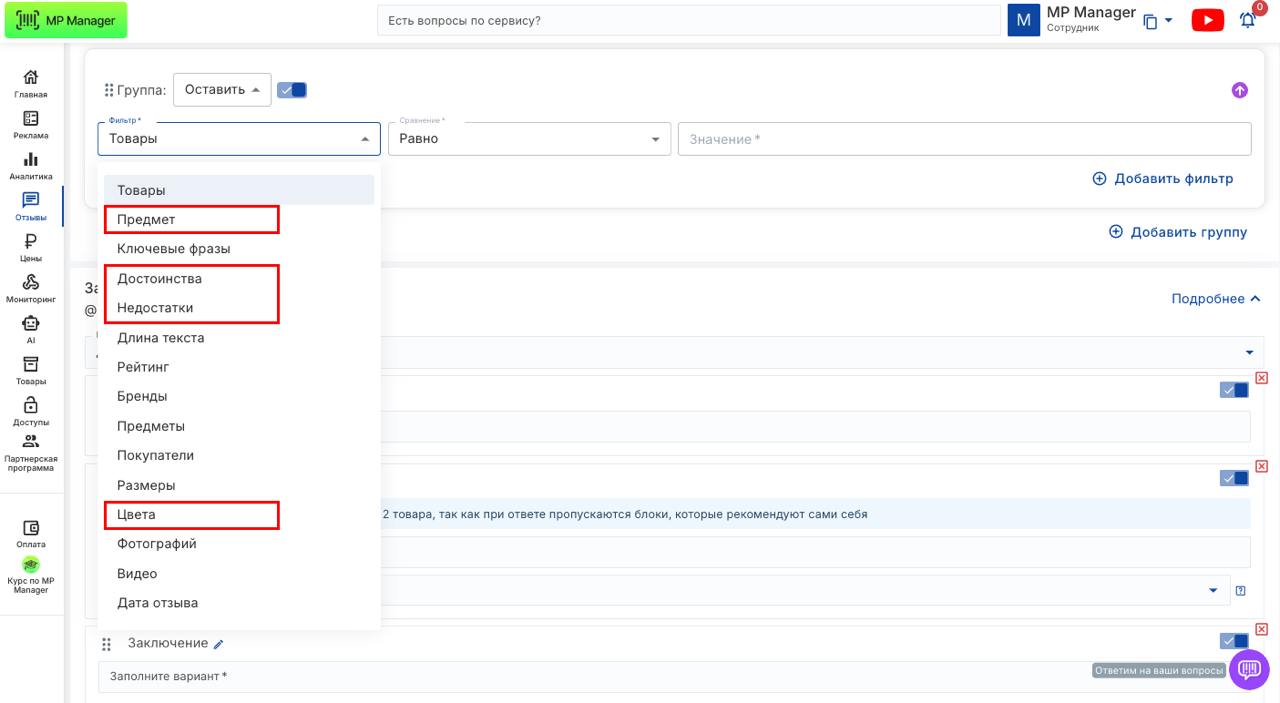Open the Группа Оставить dropdown
The height and width of the screenshot is (703, 1280).
221,90
